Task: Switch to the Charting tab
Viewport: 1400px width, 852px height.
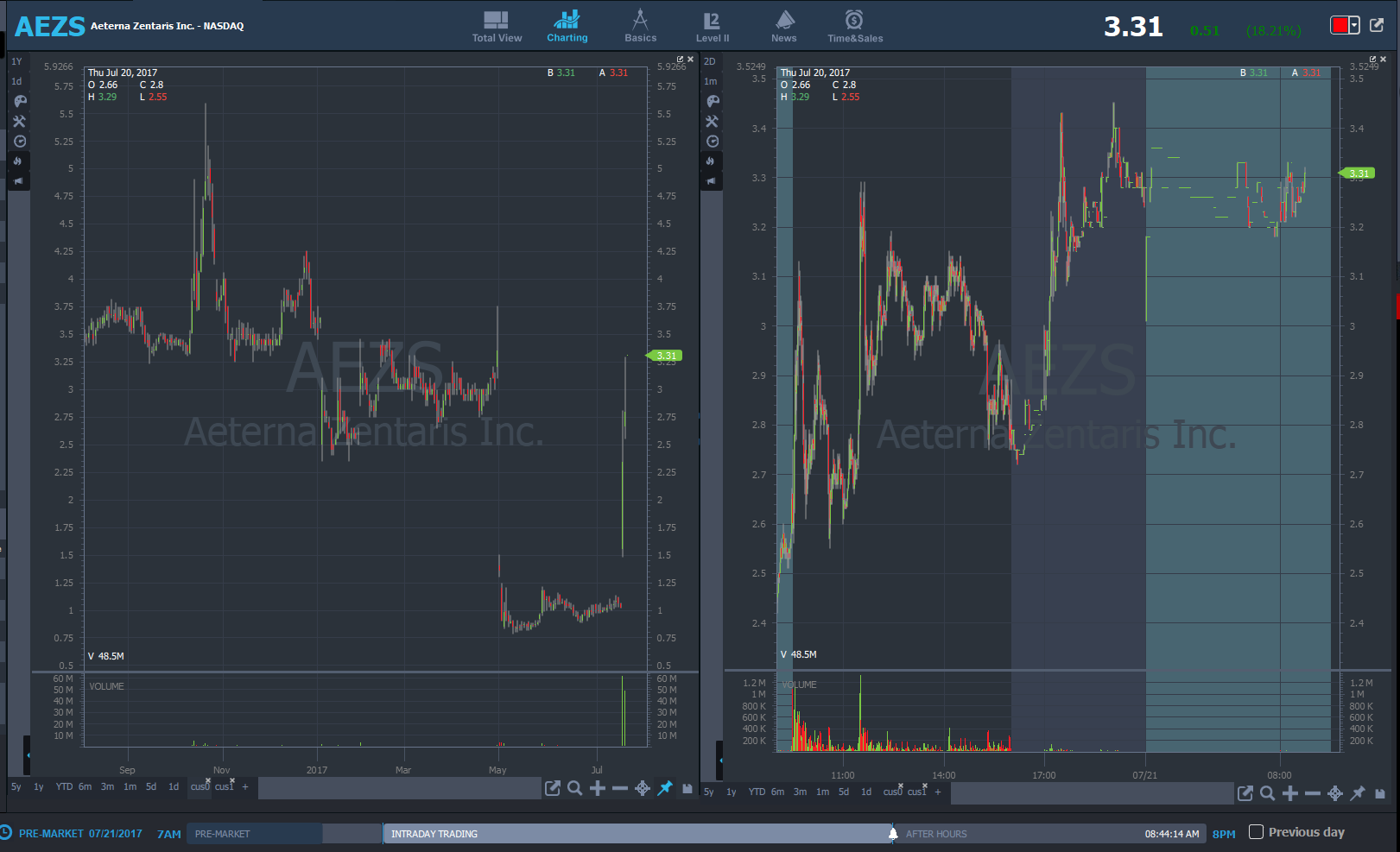Action: point(567,26)
